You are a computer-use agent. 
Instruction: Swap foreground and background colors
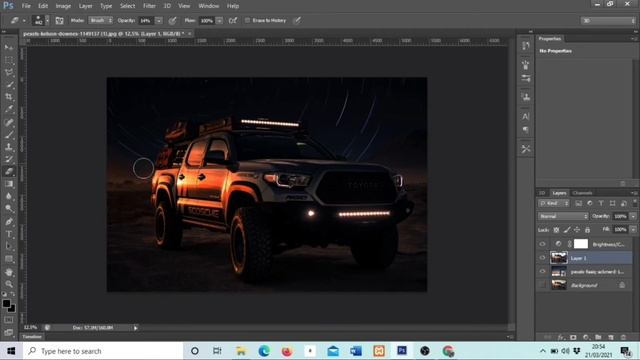pyautogui.click(x=13, y=294)
